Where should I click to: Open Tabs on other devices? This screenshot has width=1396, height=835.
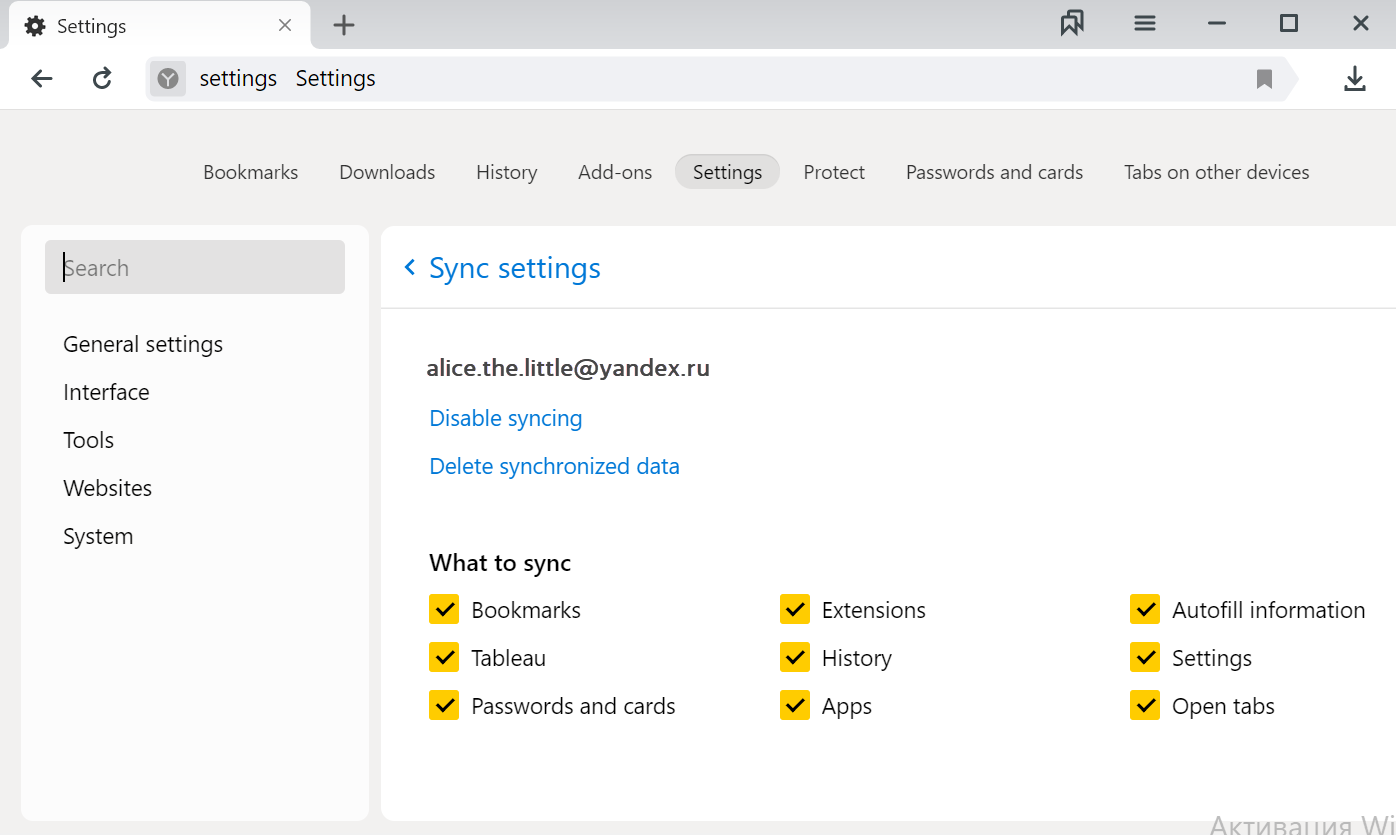click(x=1216, y=172)
